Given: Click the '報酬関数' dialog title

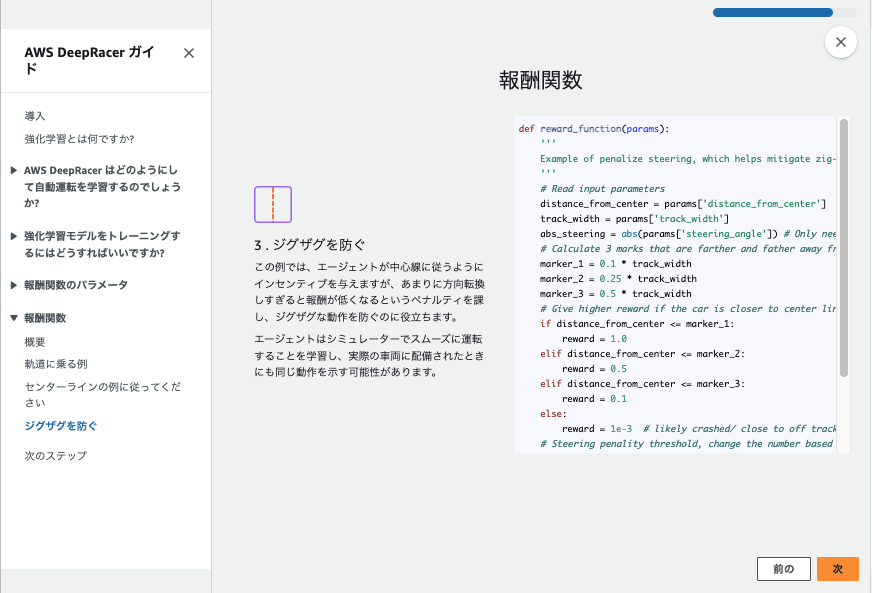Looking at the screenshot, I should pyautogui.click(x=541, y=80).
